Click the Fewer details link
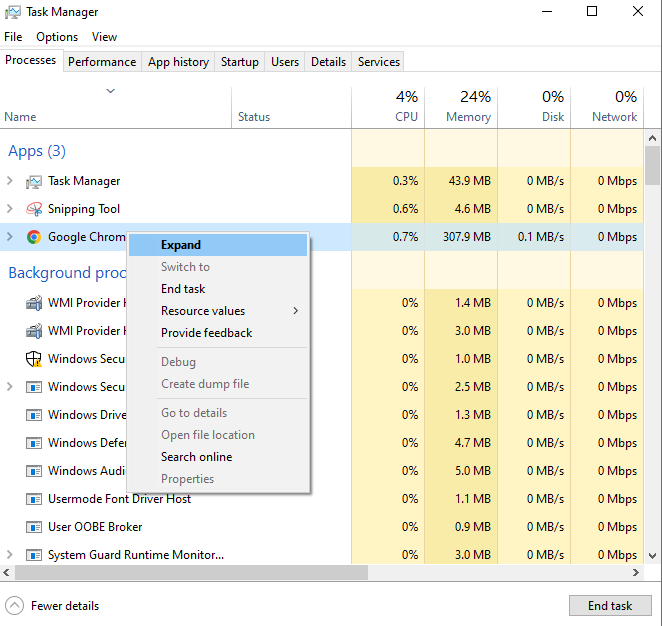662x626 pixels. click(x=65, y=606)
